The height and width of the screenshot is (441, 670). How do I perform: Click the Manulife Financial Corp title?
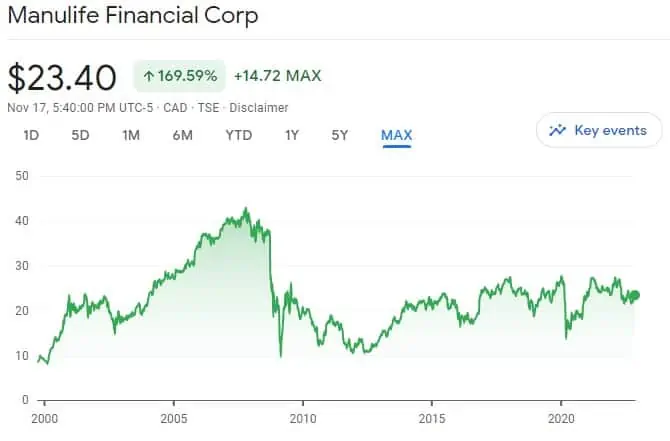[x=132, y=16]
